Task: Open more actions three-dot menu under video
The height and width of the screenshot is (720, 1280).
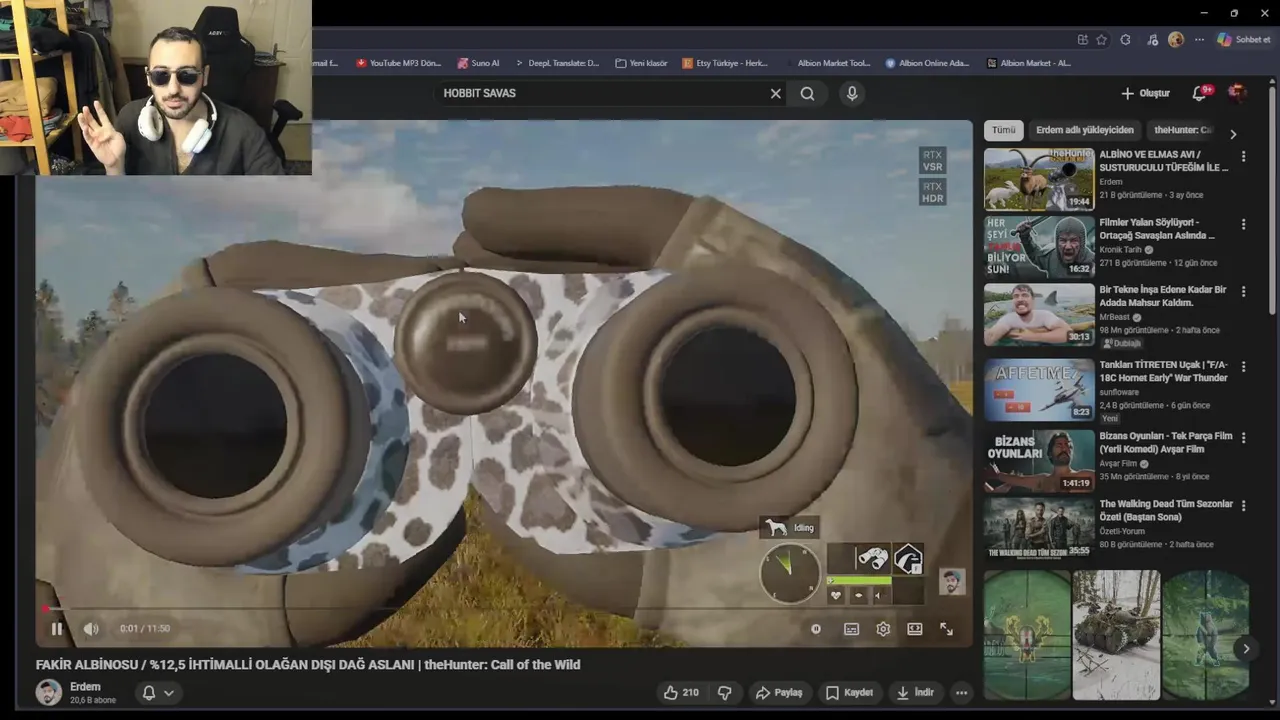Action: 961,692
